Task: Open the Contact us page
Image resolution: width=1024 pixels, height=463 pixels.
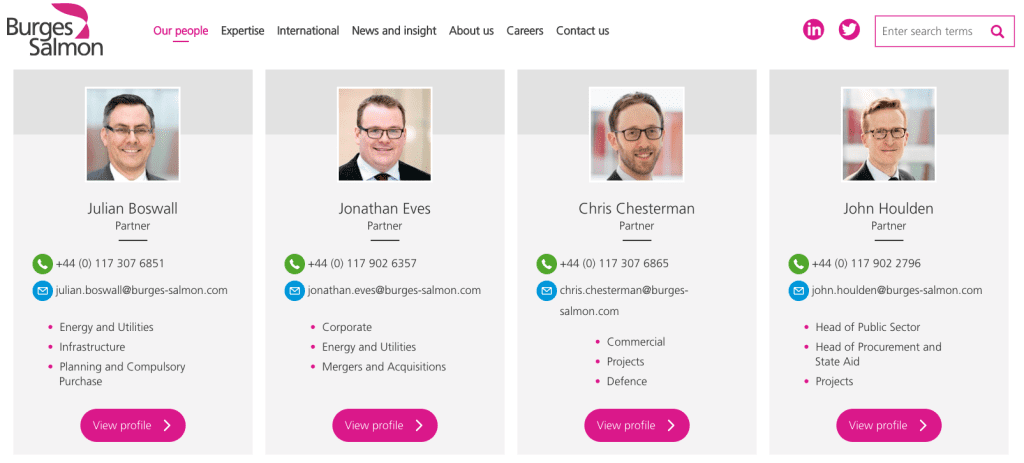Action: click(x=582, y=31)
